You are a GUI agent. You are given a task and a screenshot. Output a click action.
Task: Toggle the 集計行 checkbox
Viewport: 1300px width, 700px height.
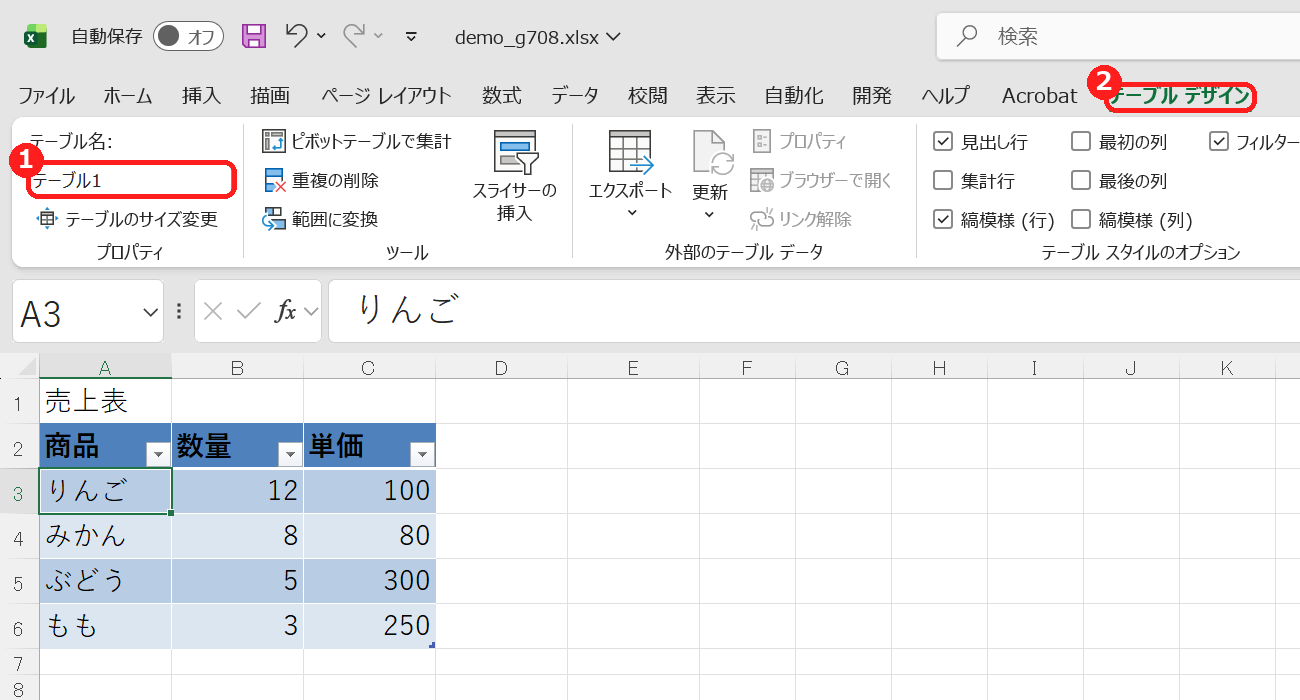coord(943,181)
